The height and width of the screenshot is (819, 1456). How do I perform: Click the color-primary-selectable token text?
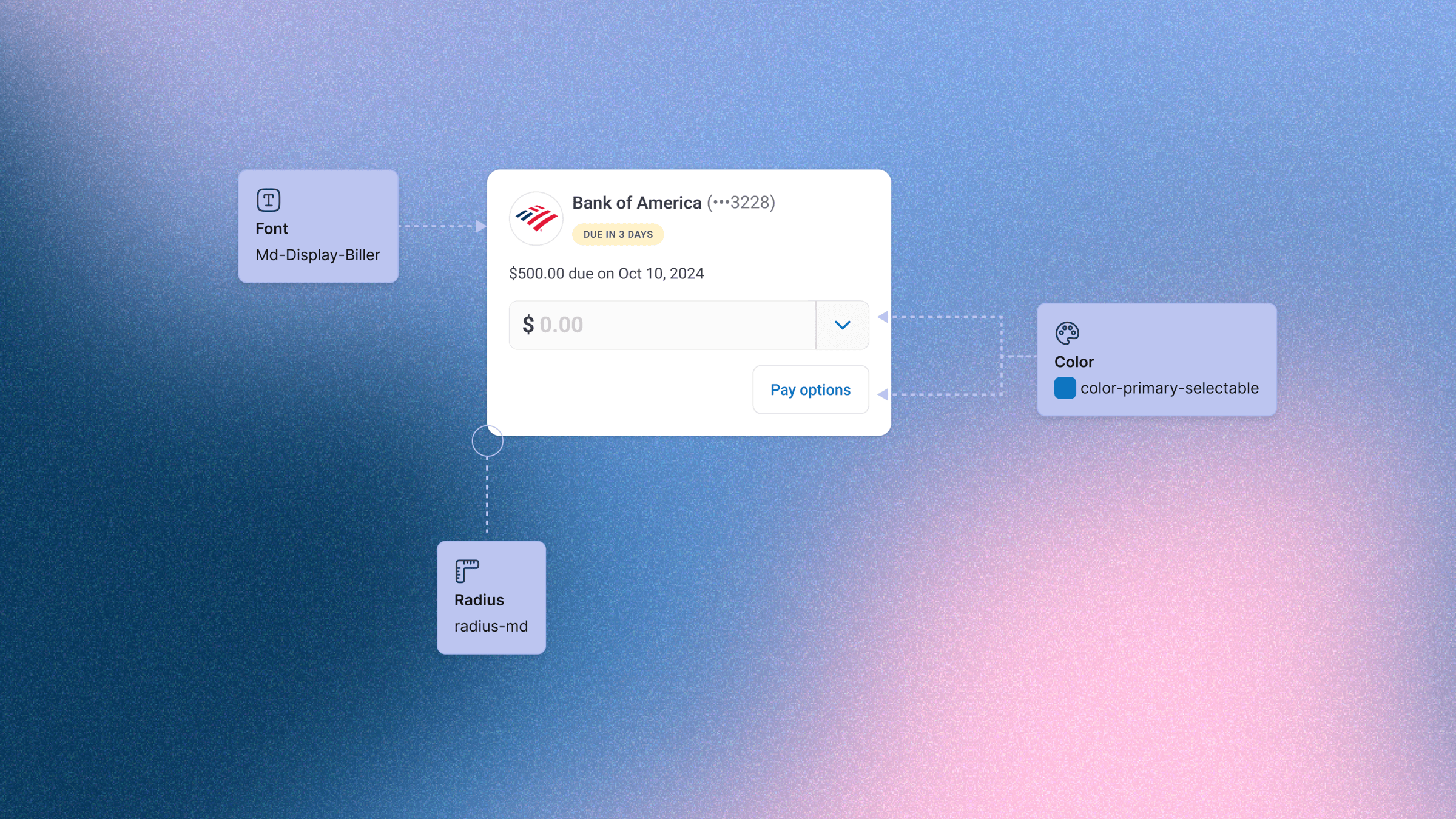(1169, 388)
